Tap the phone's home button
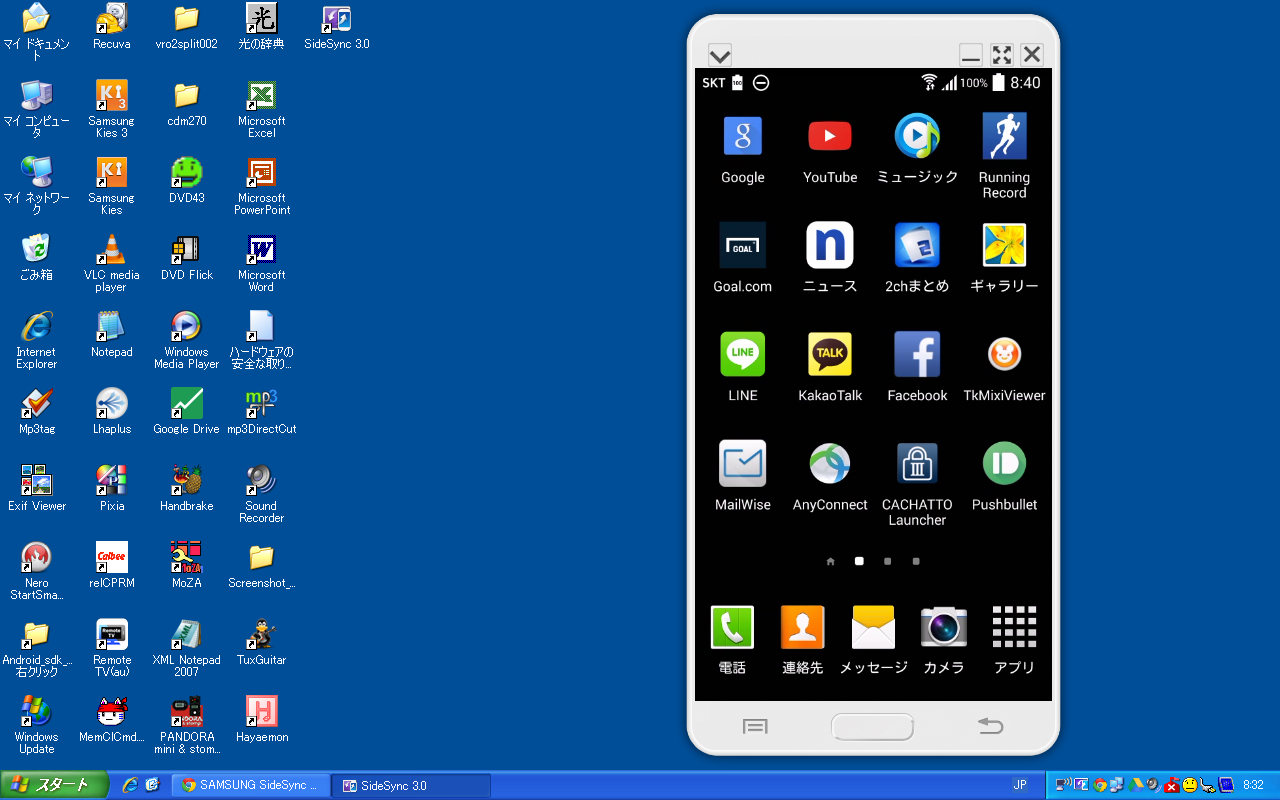 (873, 727)
